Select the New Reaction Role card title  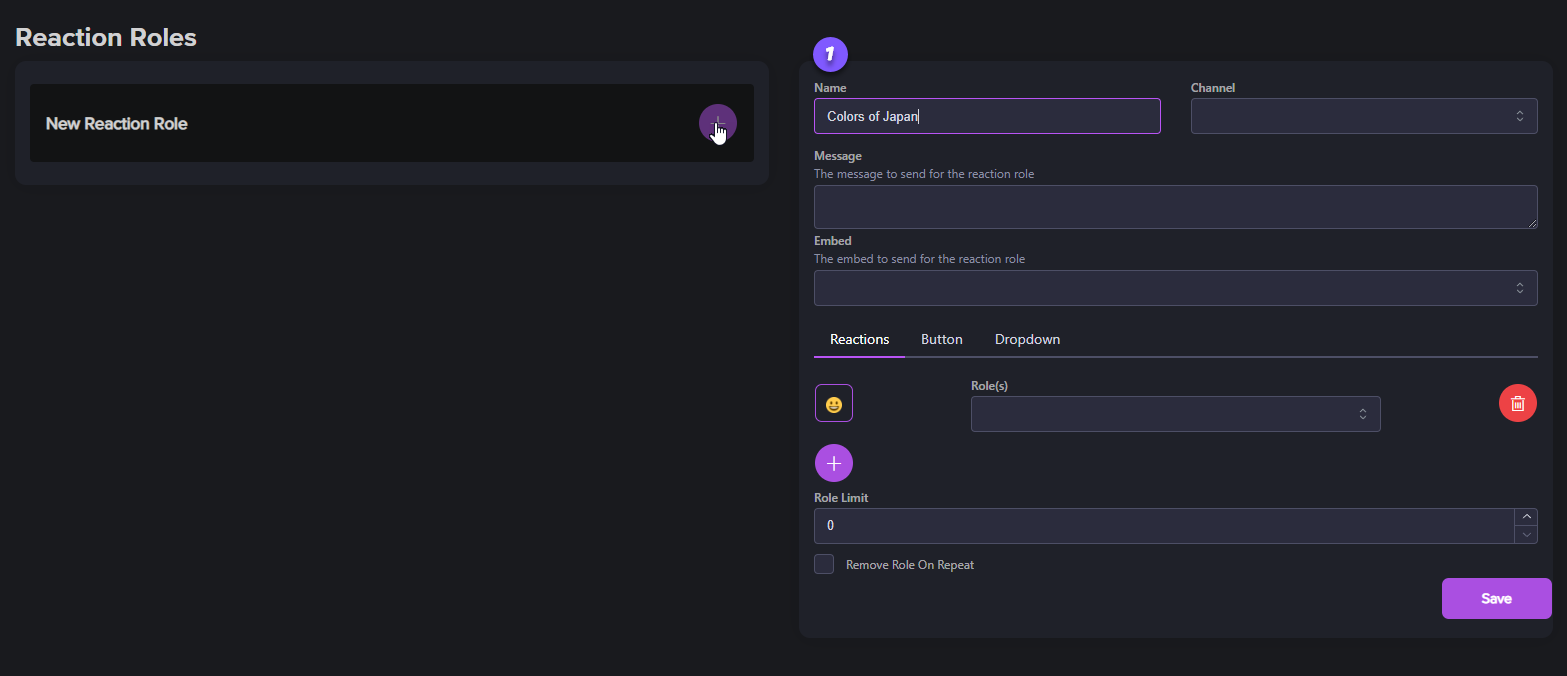117,124
